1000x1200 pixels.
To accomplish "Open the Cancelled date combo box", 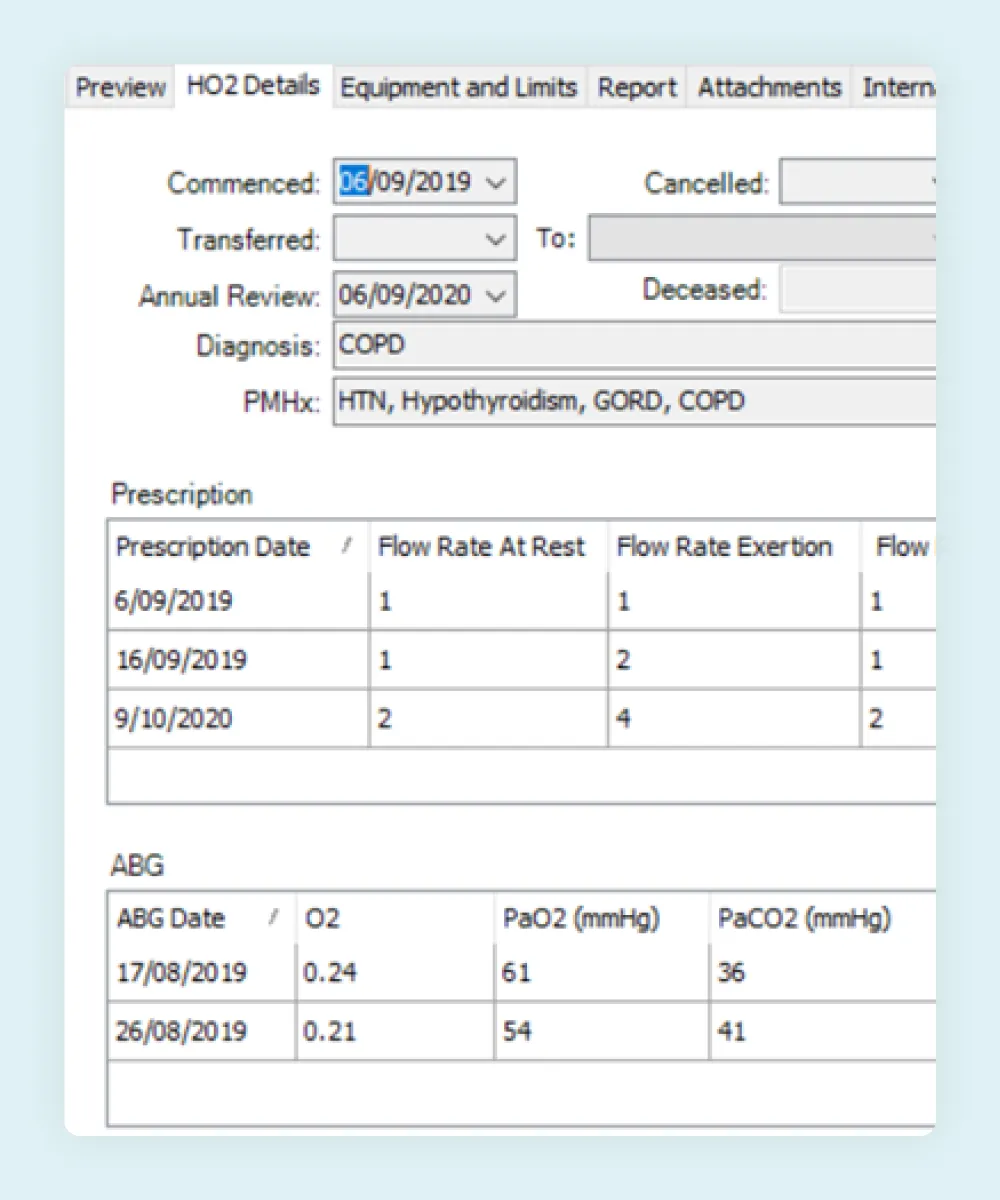I will pyautogui.click(x=858, y=183).
